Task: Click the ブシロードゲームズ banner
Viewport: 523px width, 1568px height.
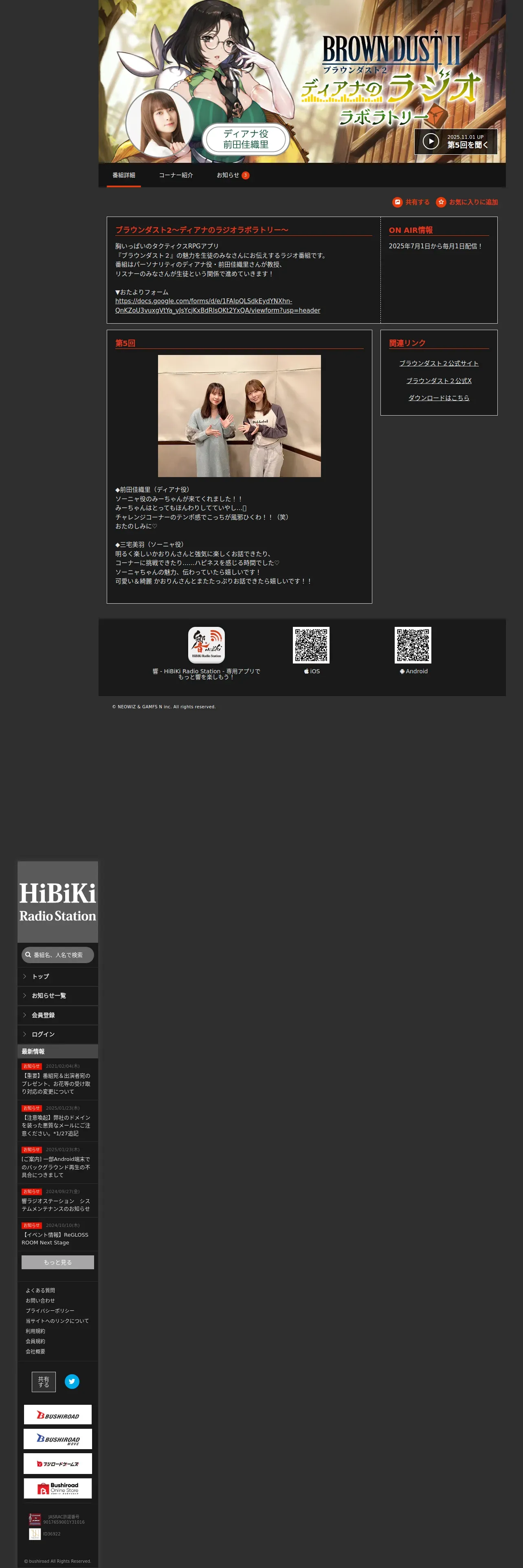Action: [x=58, y=1464]
